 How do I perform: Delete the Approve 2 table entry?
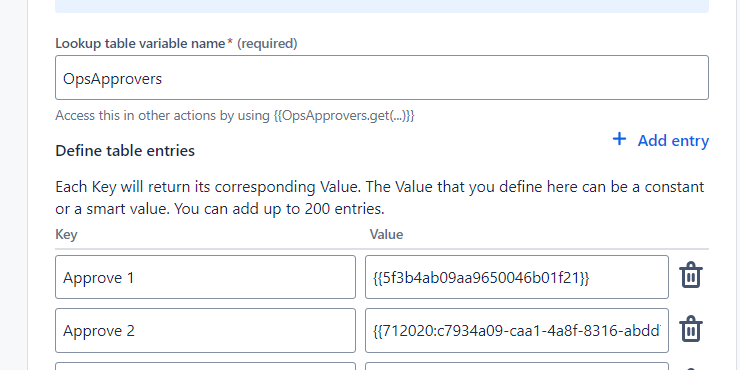[x=691, y=328]
